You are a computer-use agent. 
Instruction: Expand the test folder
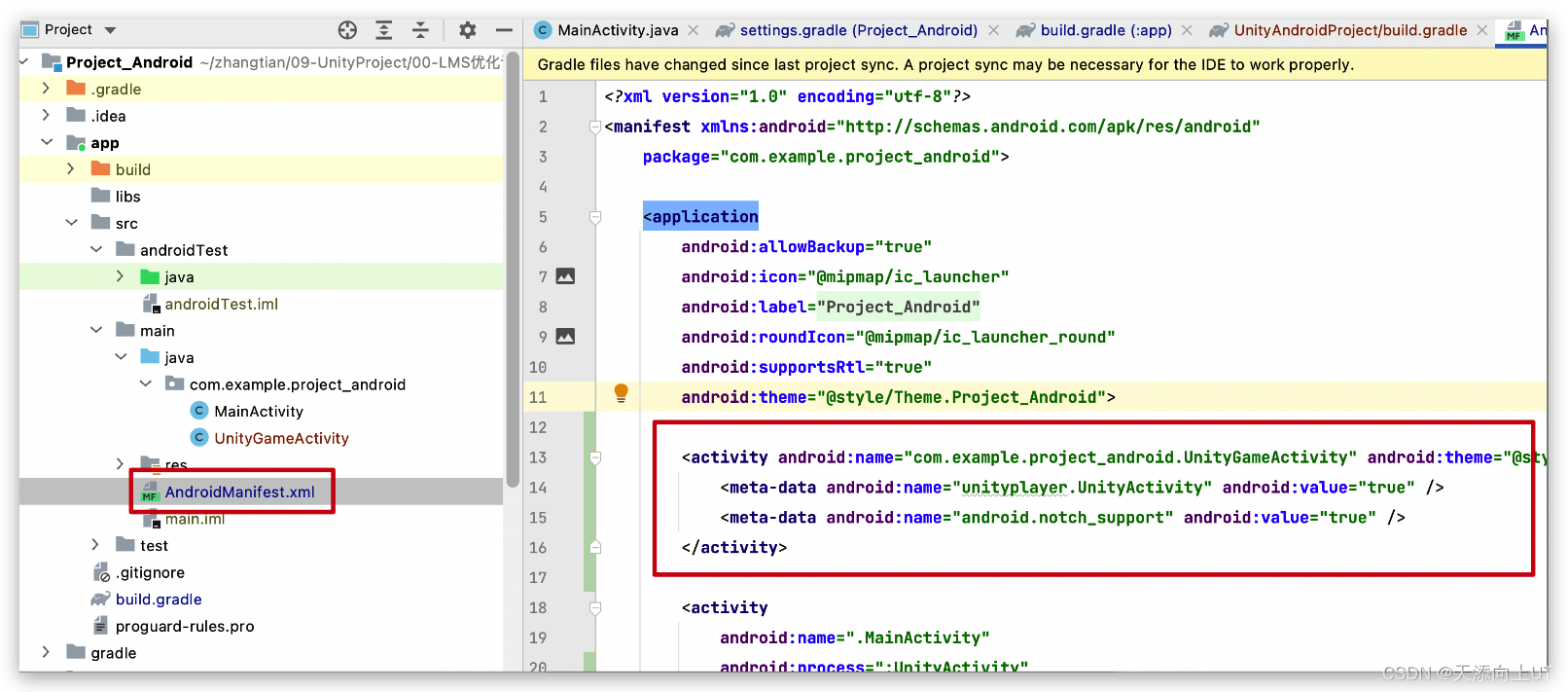95,545
